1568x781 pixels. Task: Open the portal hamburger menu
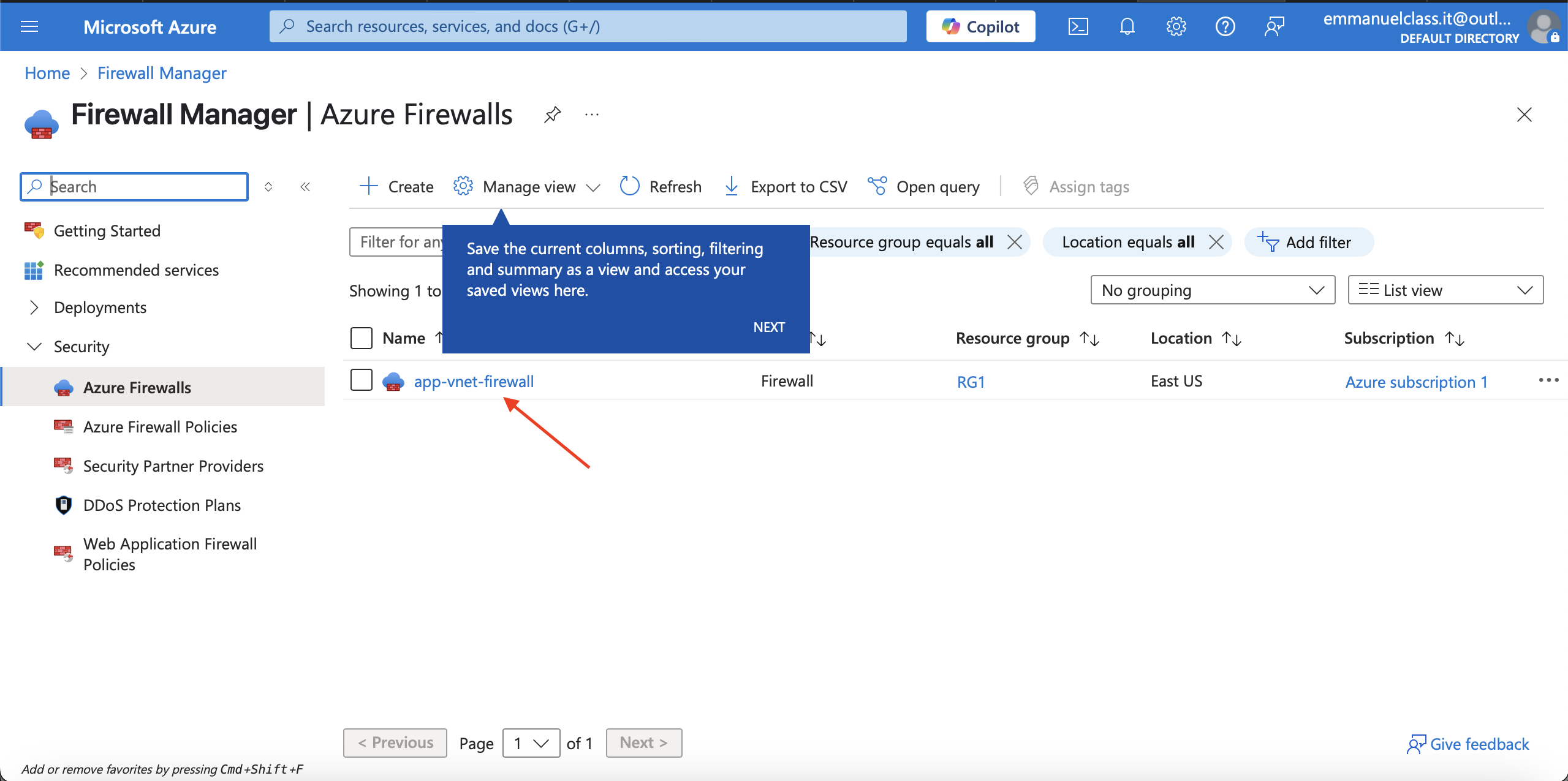pos(29,26)
